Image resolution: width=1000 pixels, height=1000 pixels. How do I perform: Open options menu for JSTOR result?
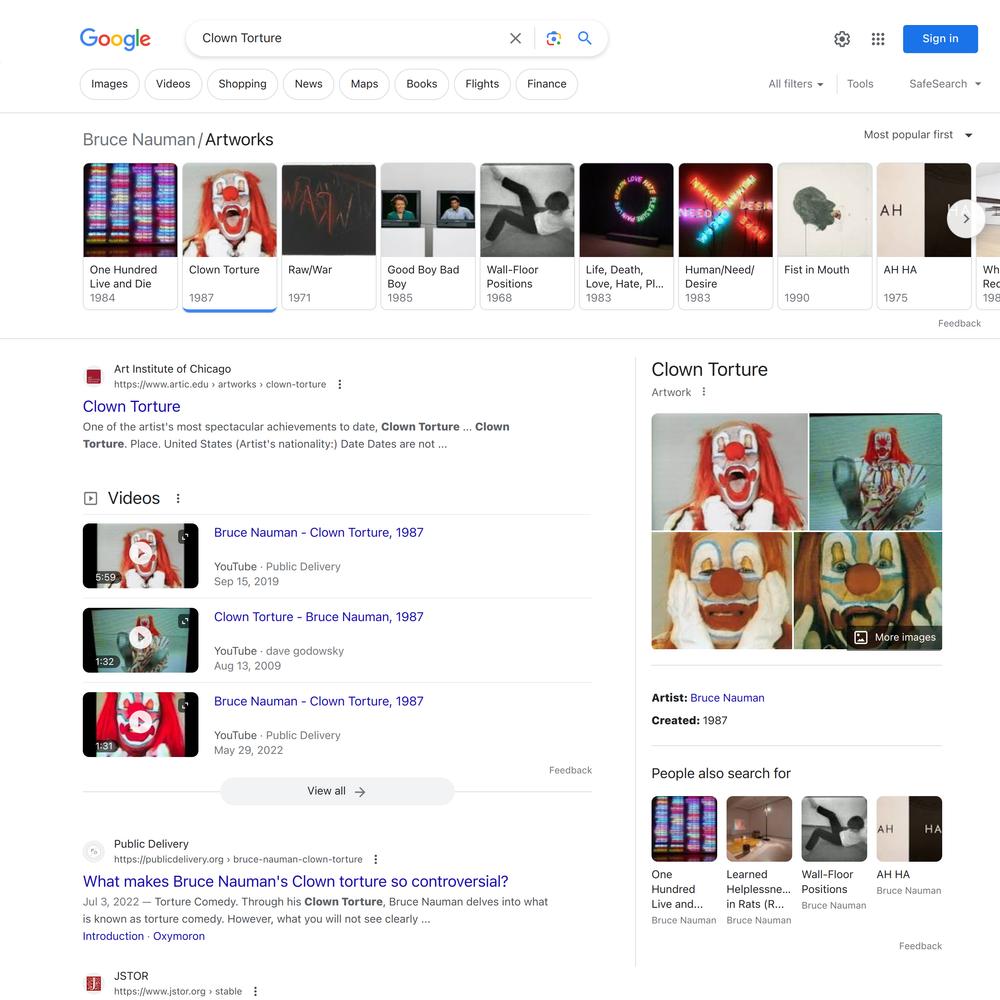[255, 991]
